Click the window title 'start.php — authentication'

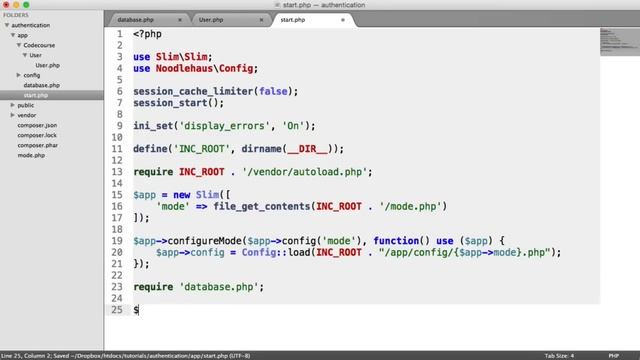324,5
